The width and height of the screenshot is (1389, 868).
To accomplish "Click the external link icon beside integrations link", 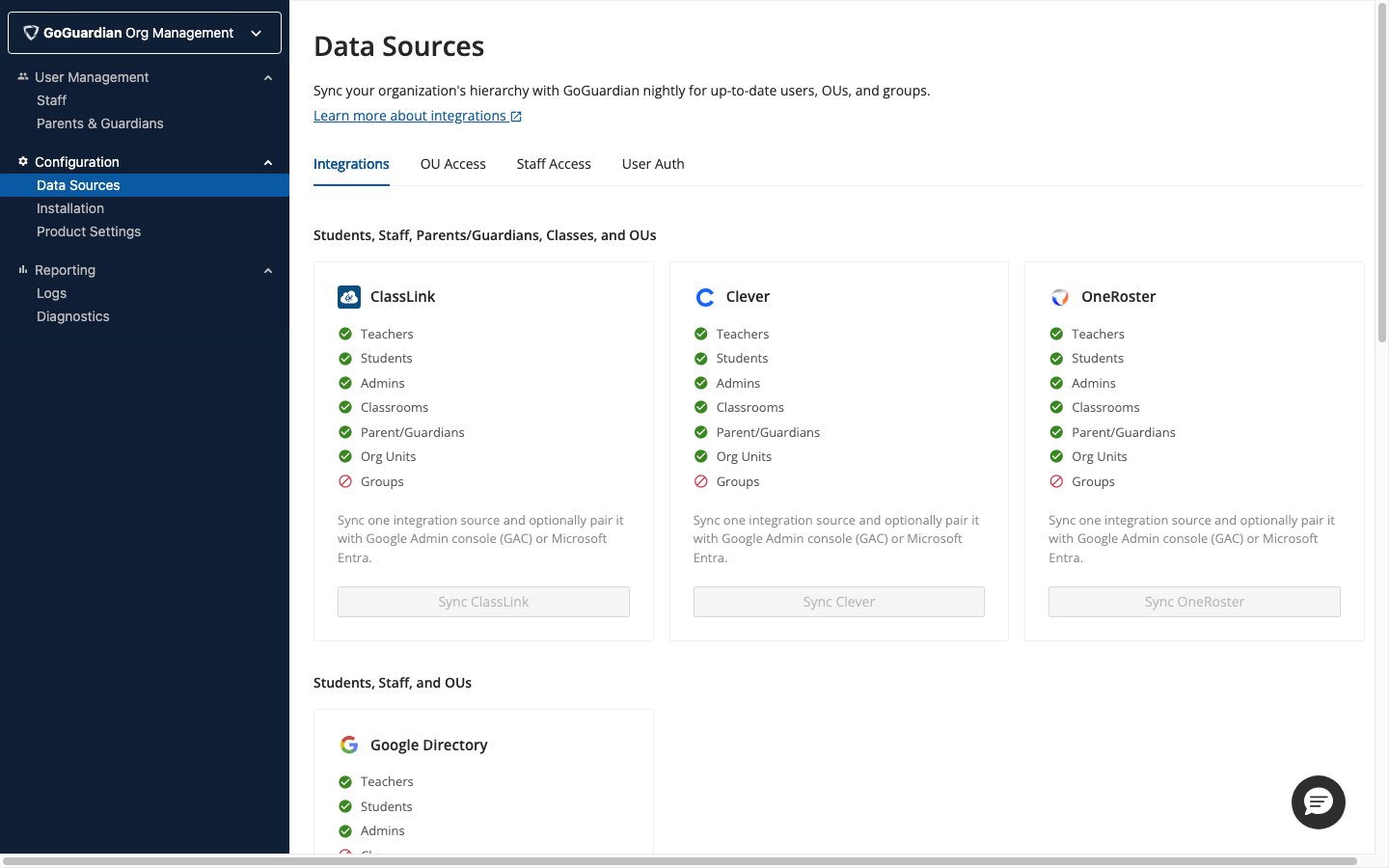I will click(x=516, y=117).
